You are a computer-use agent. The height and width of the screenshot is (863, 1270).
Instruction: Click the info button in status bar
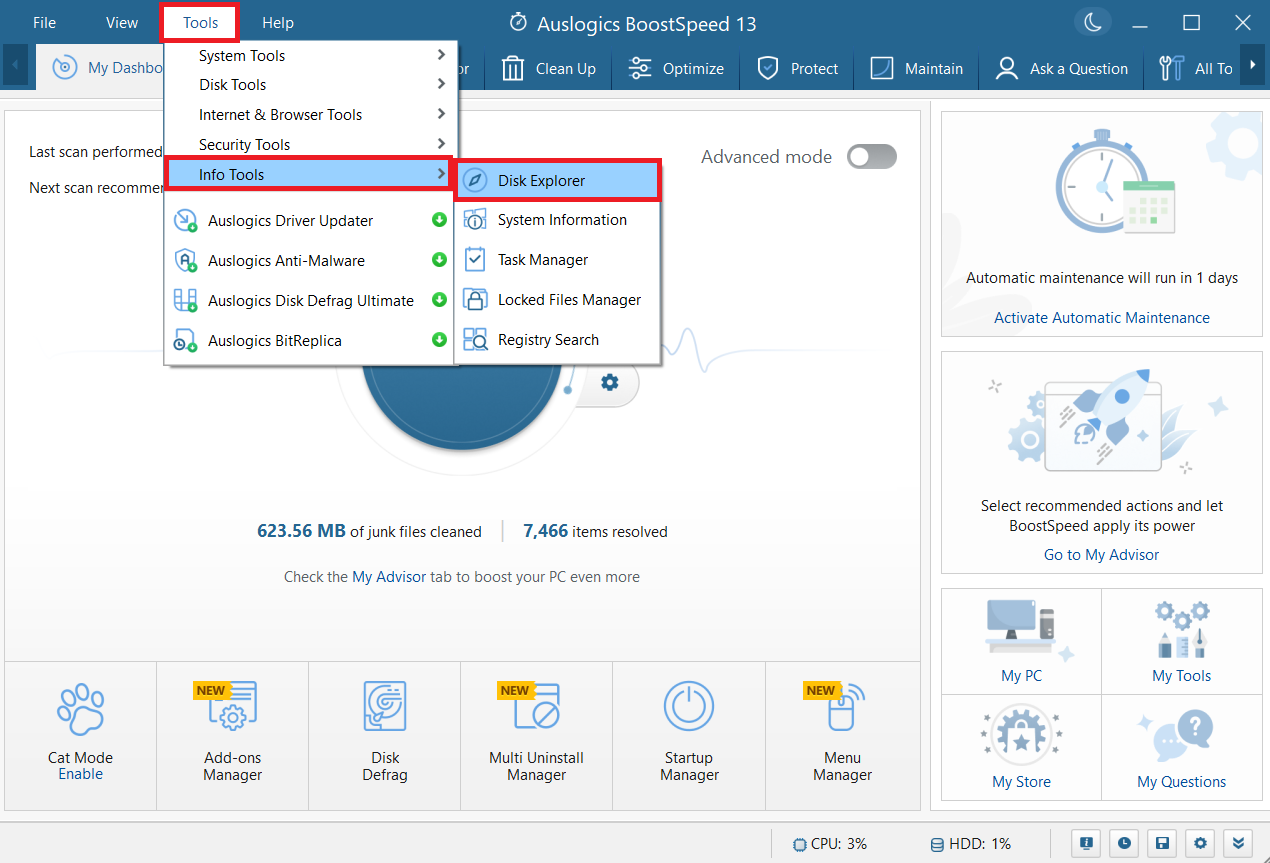coord(1087,843)
